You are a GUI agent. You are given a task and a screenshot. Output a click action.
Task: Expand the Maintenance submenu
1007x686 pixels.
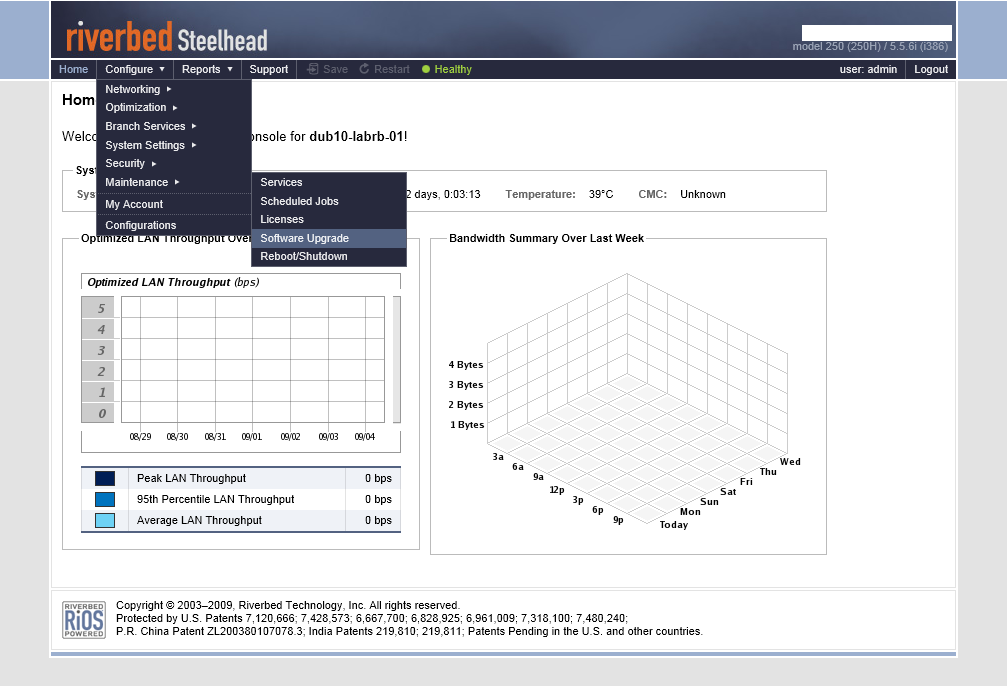pos(174,182)
